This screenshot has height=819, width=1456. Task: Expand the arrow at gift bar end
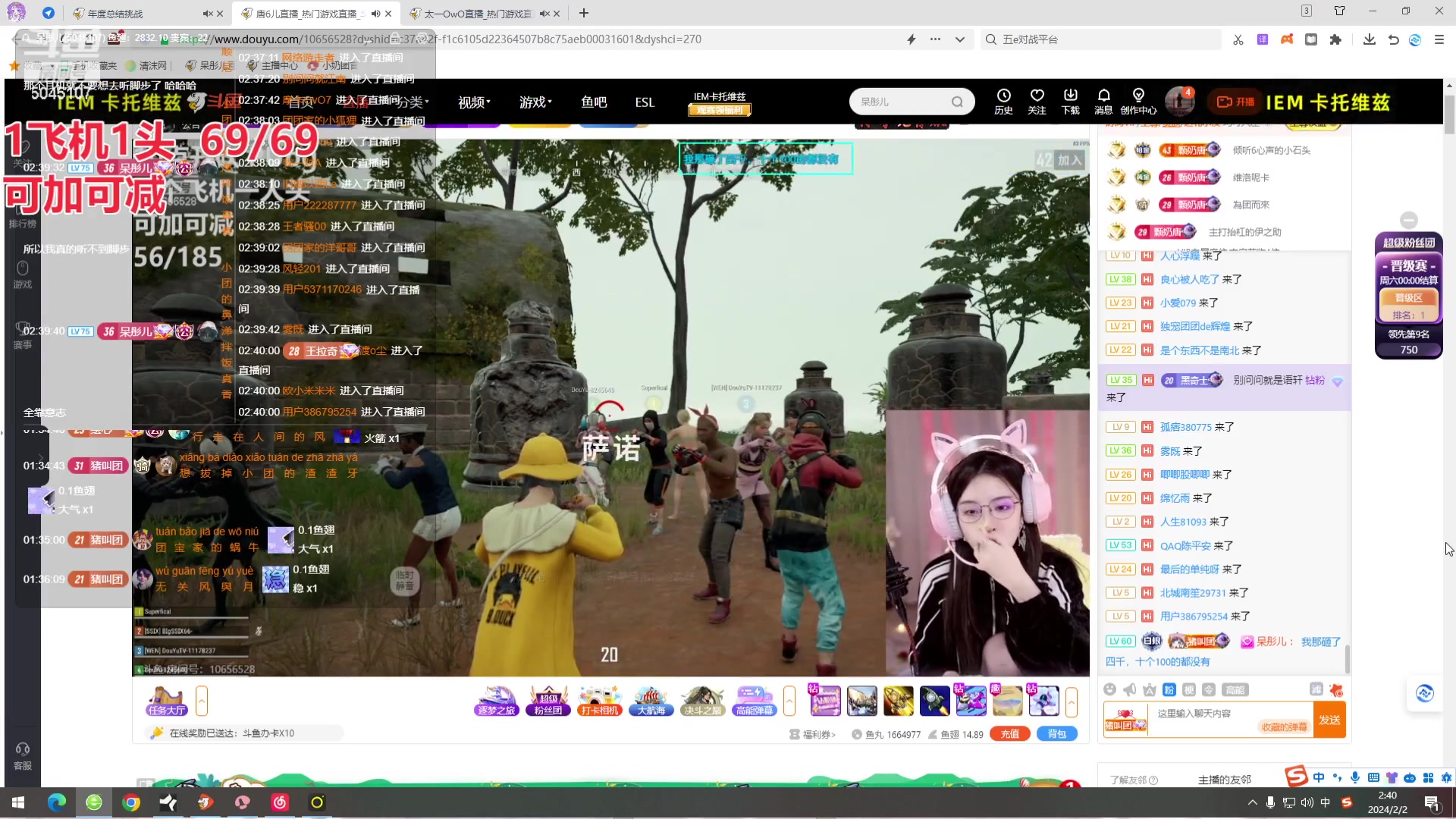[1072, 701]
